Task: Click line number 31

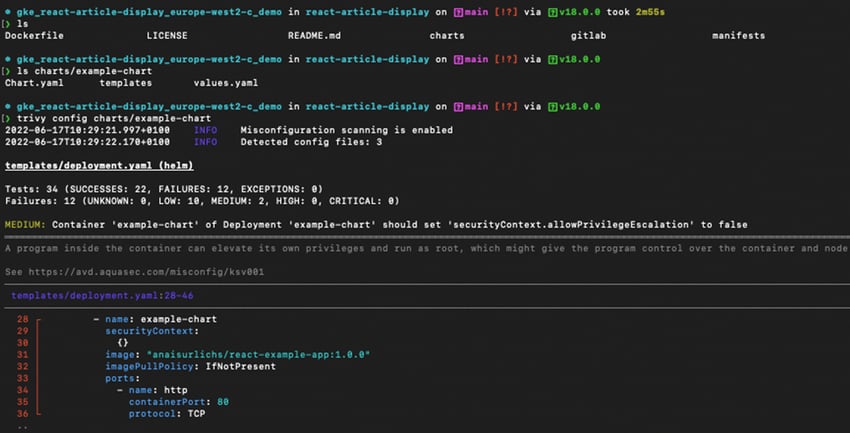Action: tap(22, 355)
